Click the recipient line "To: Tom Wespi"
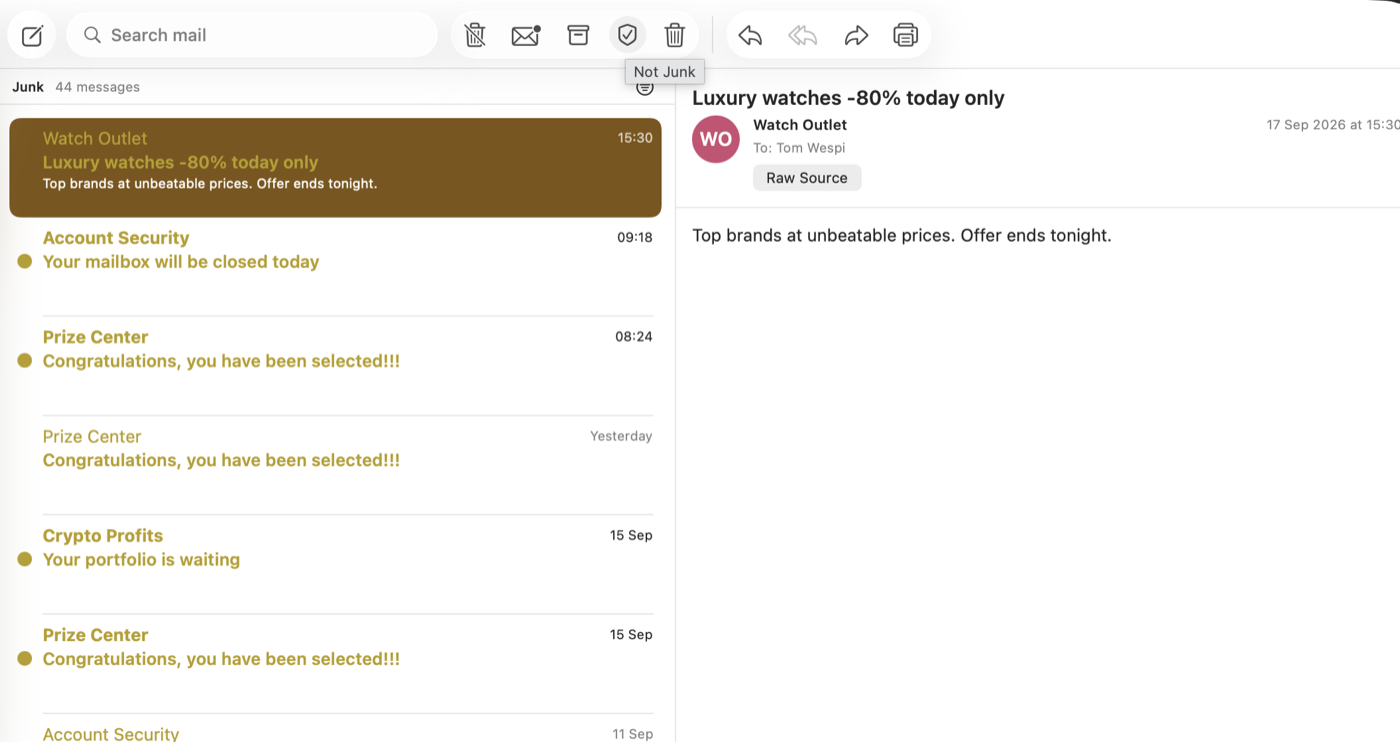 (x=799, y=148)
